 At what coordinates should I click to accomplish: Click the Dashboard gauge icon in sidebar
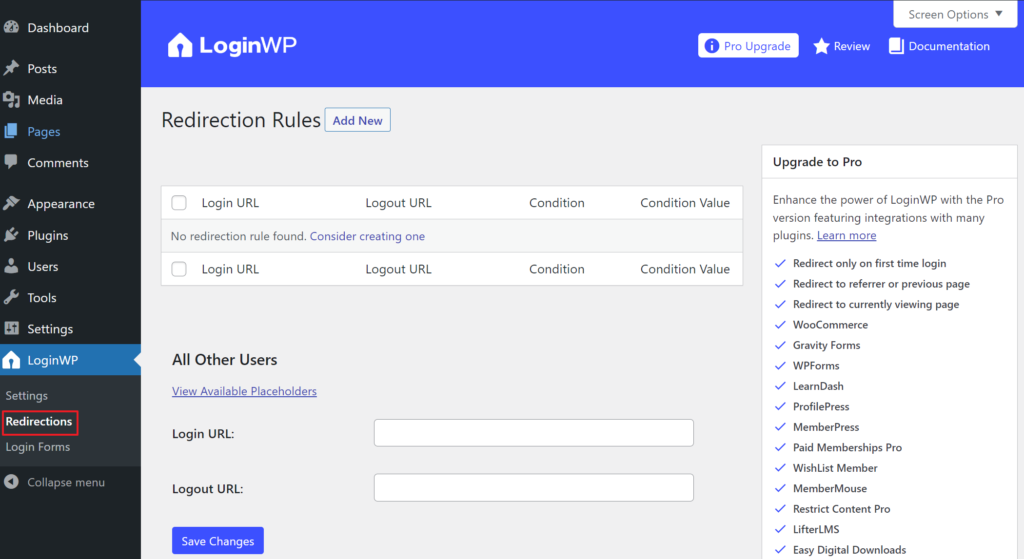click(11, 27)
